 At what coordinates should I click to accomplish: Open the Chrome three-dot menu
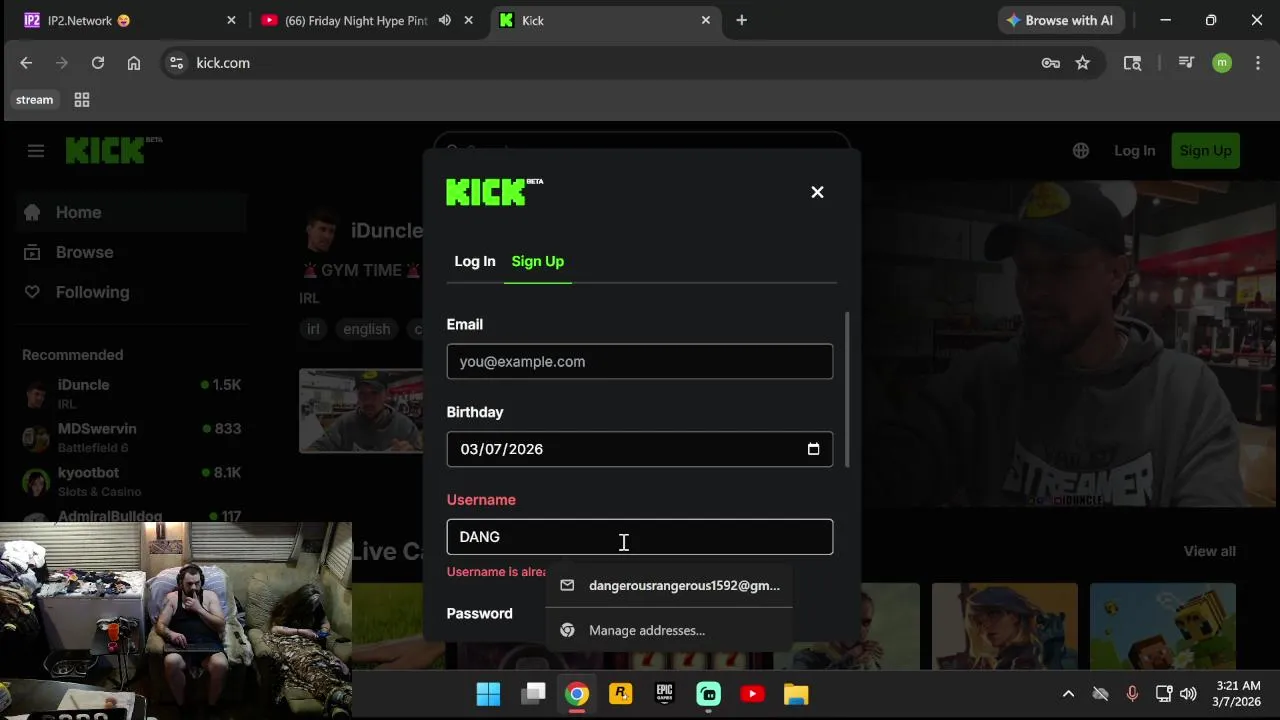pos(1258,63)
